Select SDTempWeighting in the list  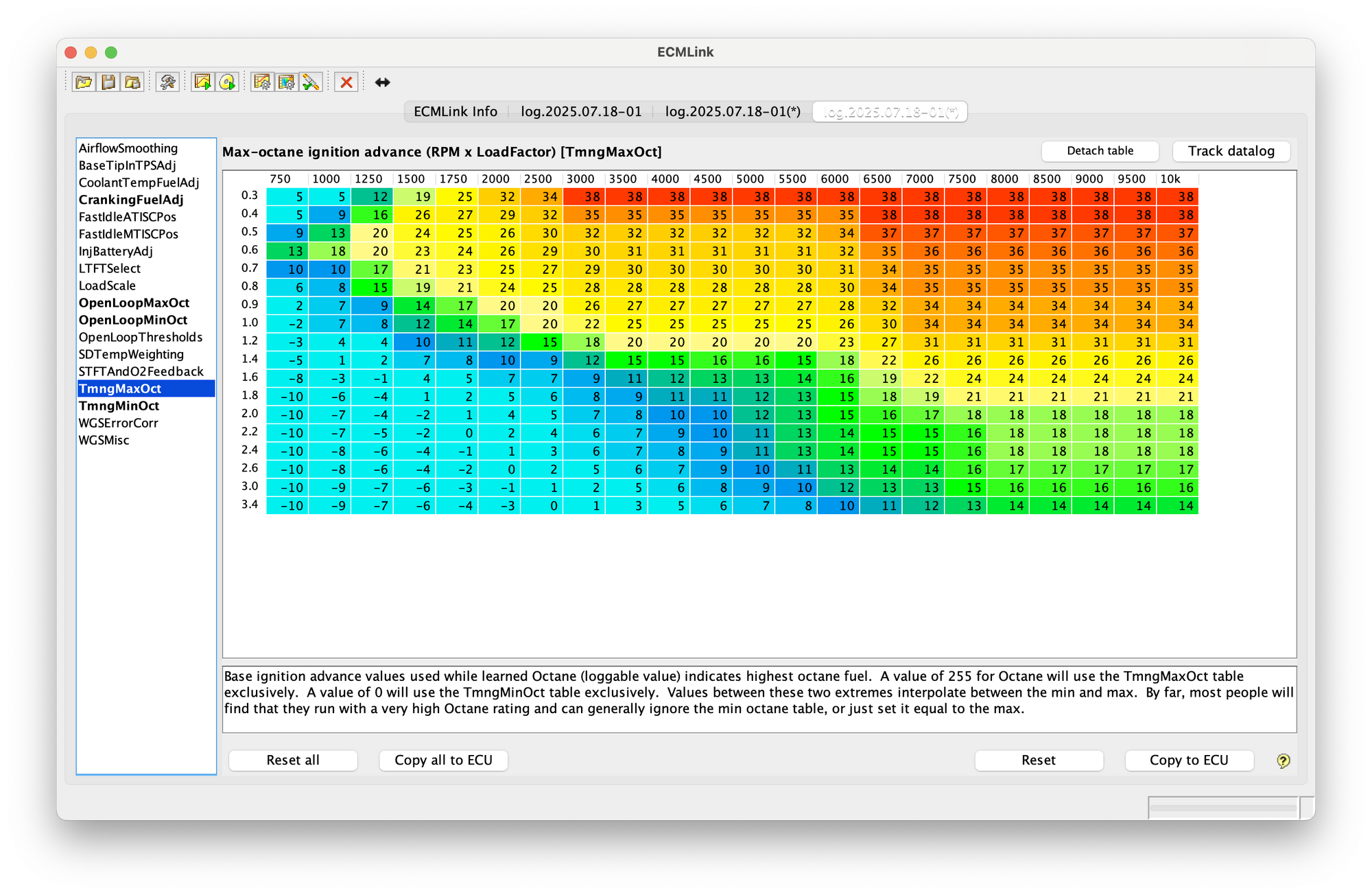click(146, 354)
